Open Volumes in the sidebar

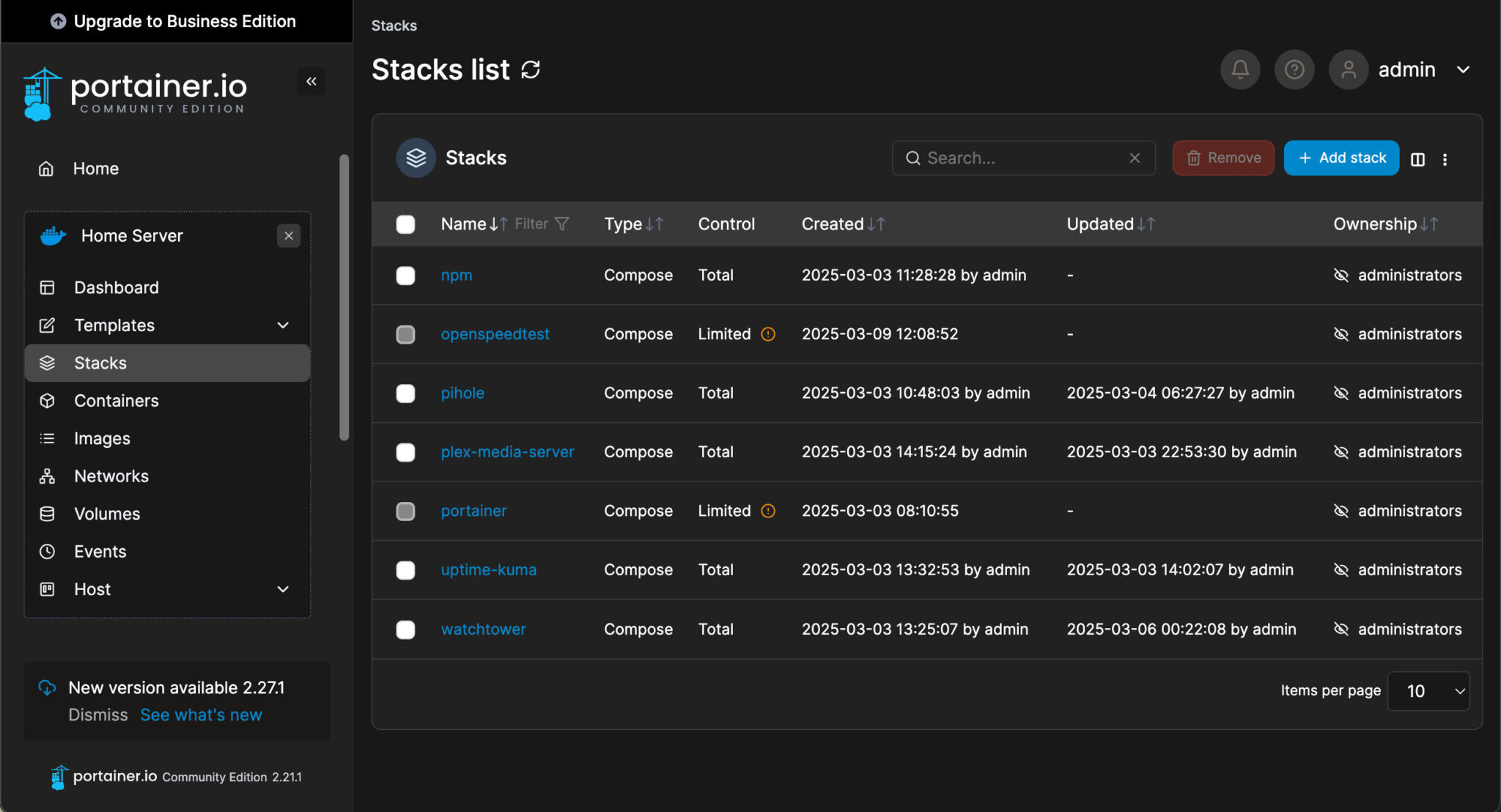coord(107,514)
